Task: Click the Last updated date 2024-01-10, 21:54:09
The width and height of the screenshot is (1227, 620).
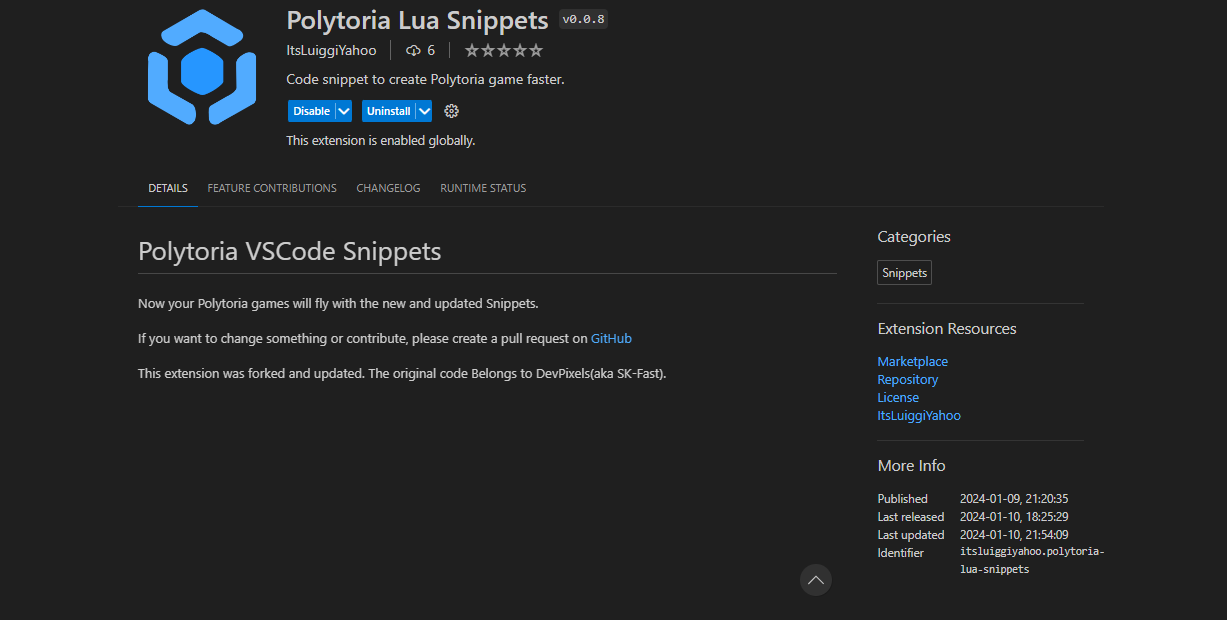Action: coord(1014,535)
